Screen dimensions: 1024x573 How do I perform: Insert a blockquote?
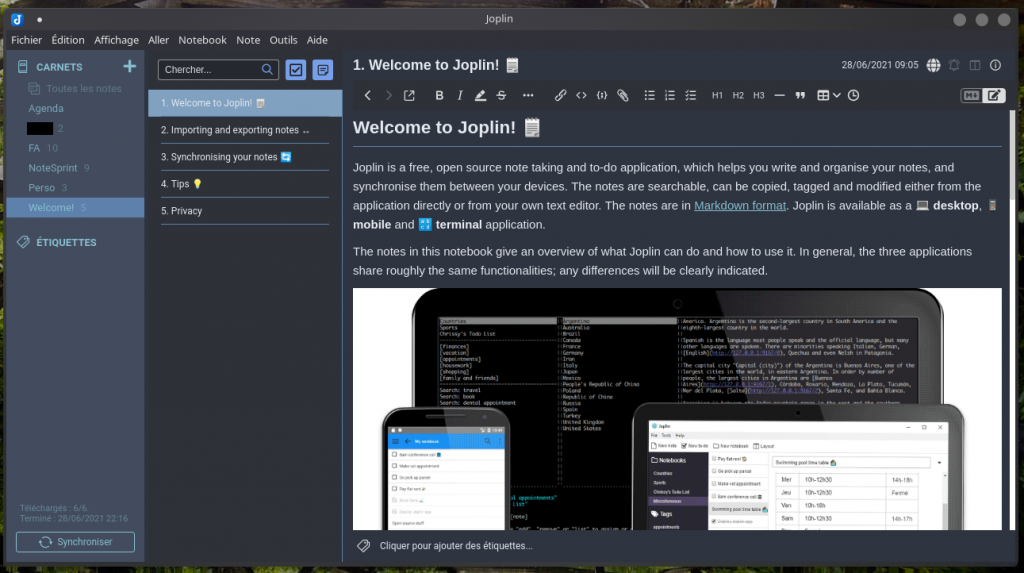point(800,95)
